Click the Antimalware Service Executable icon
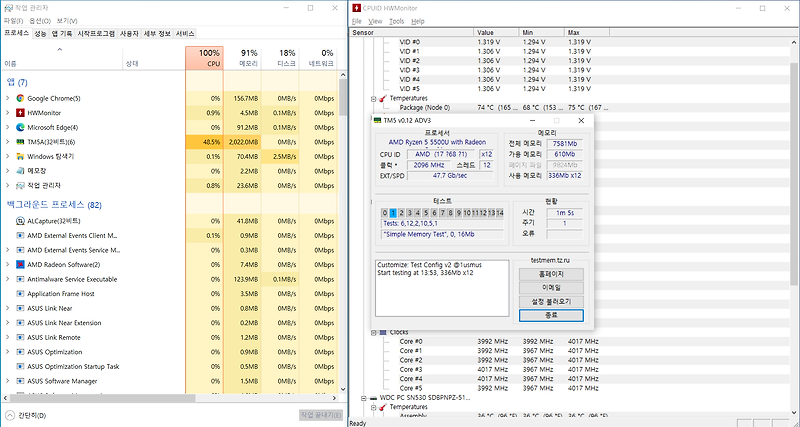 click(20, 279)
